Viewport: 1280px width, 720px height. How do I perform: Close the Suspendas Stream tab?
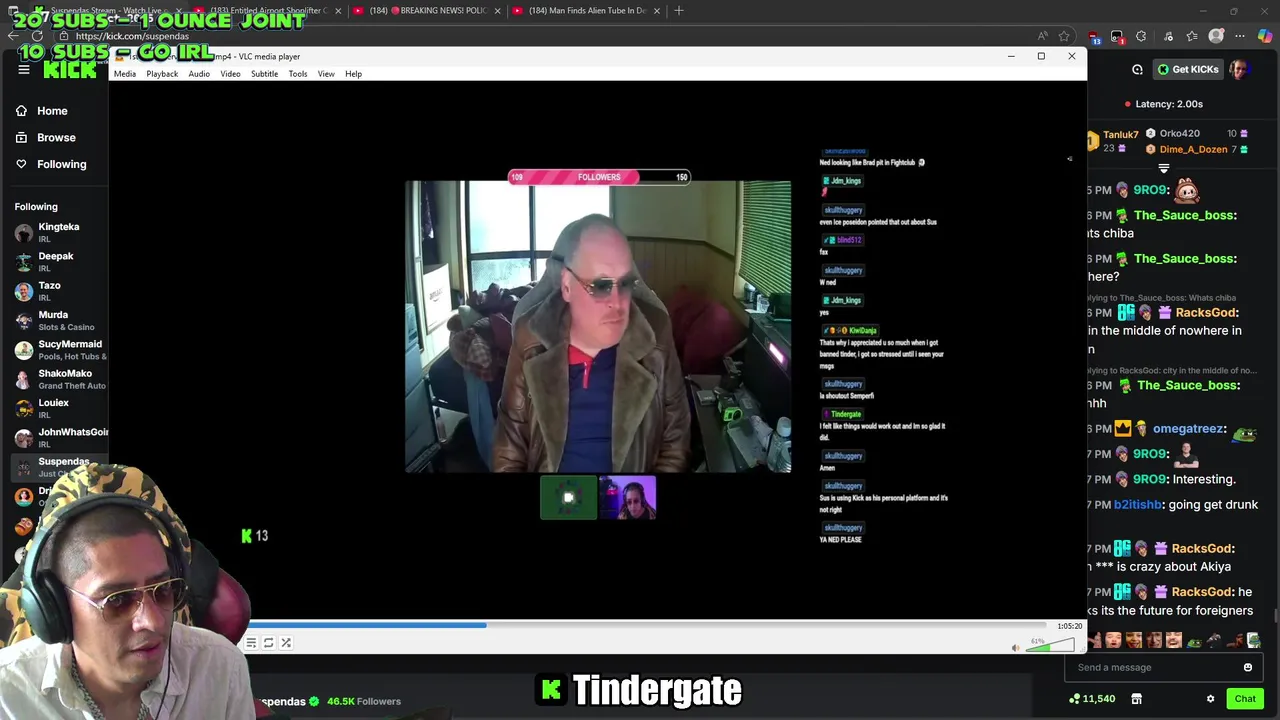(x=178, y=11)
